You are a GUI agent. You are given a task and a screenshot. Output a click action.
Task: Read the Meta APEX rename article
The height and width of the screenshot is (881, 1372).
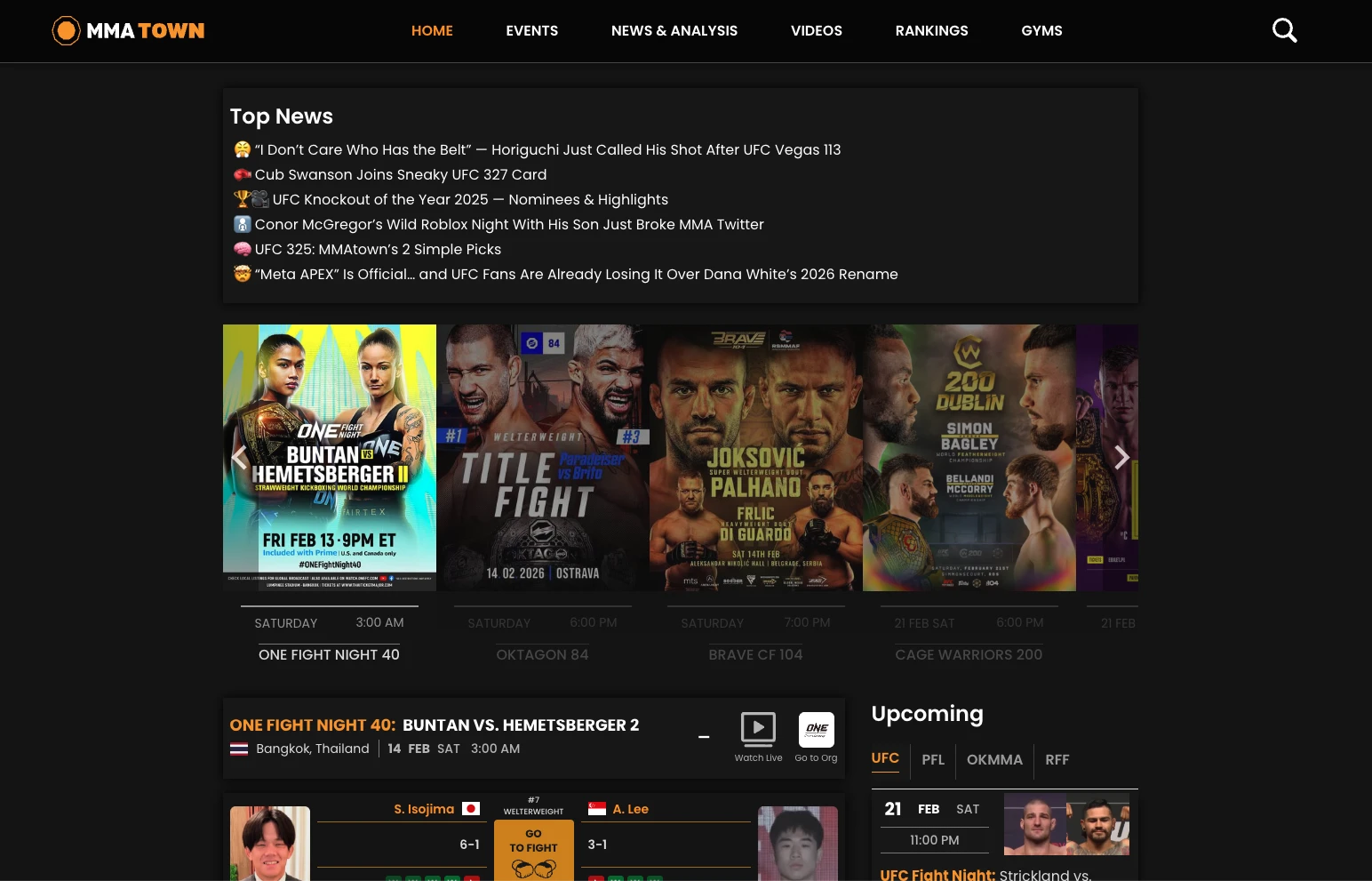(x=577, y=274)
